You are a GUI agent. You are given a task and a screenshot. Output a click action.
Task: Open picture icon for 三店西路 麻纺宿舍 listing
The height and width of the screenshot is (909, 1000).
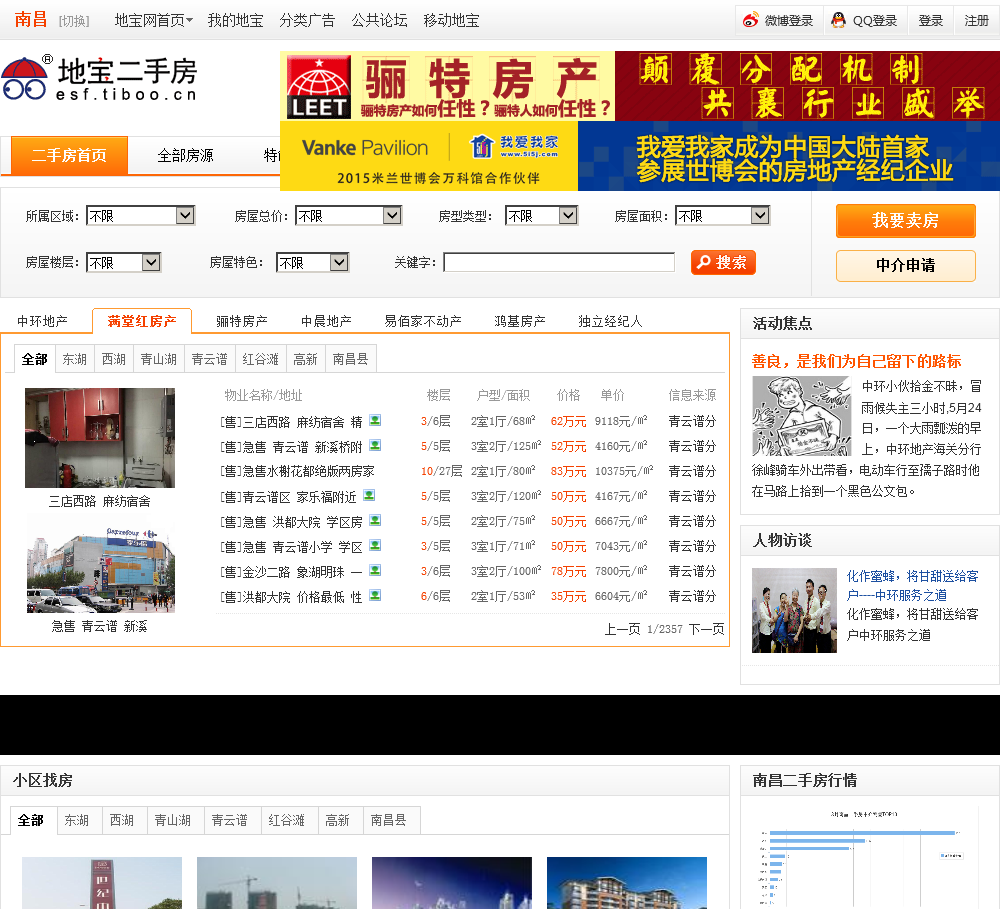point(375,420)
